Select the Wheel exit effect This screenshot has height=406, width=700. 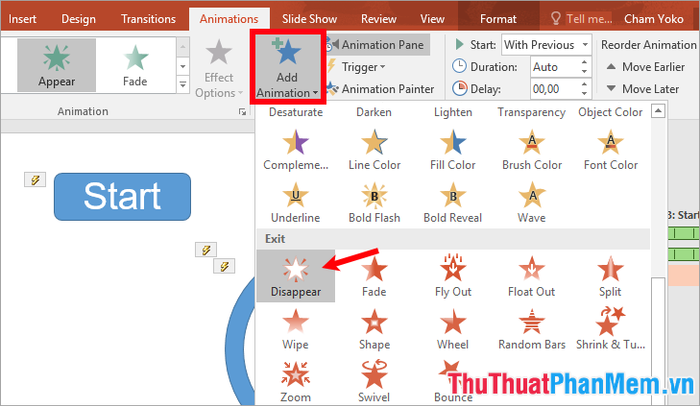click(453, 330)
